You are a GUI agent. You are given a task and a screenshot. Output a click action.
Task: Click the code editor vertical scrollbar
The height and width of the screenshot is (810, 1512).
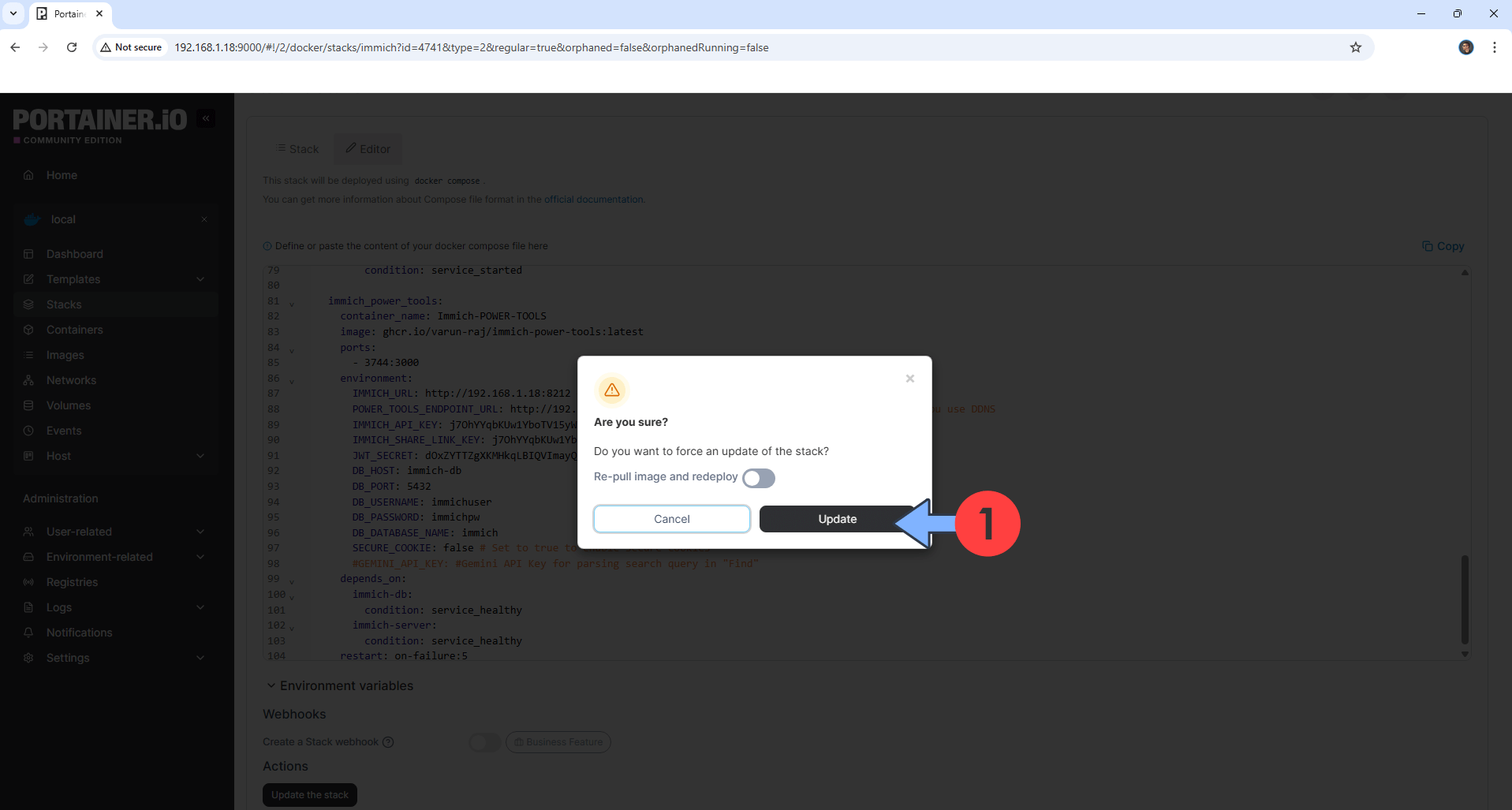[x=1464, y=599]
